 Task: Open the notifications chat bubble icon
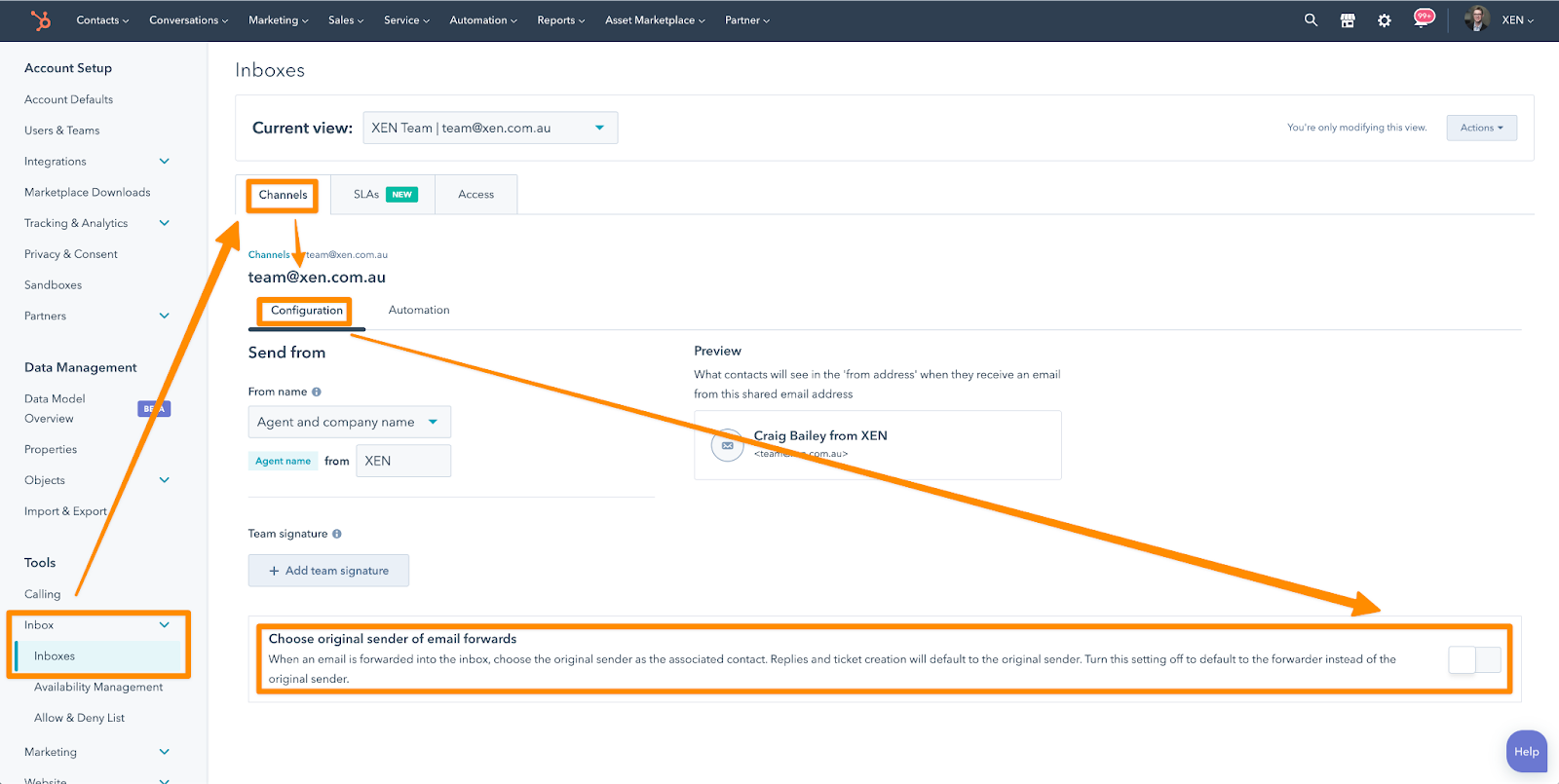click(1423, 19)
